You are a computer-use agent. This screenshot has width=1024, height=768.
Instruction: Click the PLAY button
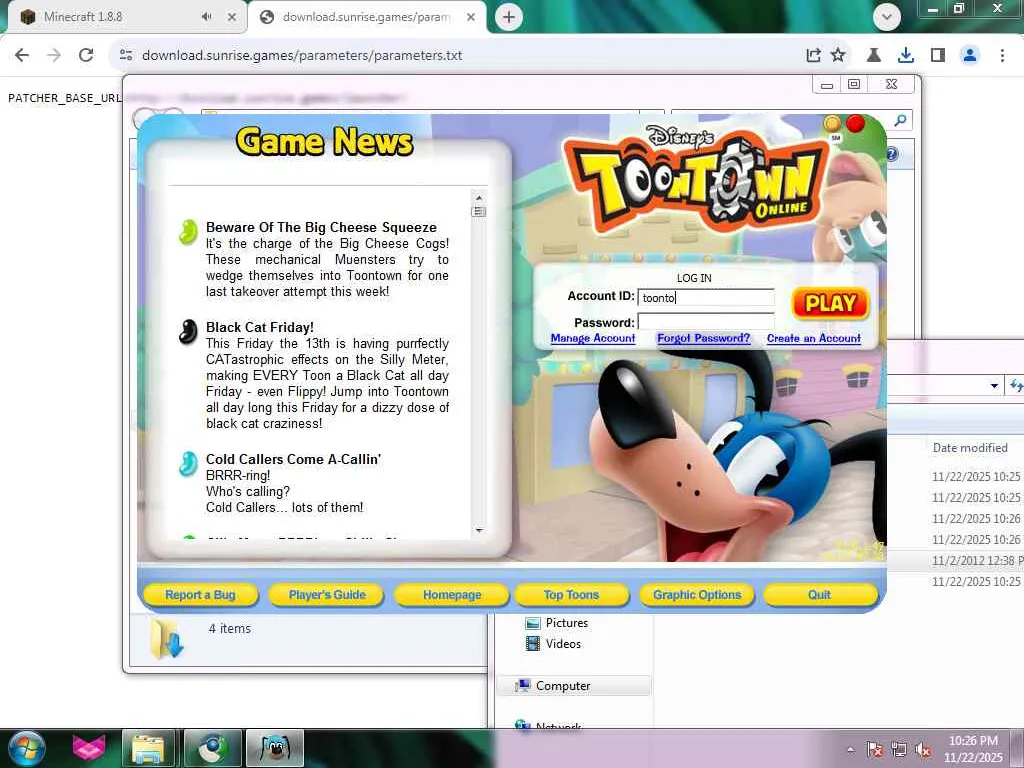[x=830, y=304]
